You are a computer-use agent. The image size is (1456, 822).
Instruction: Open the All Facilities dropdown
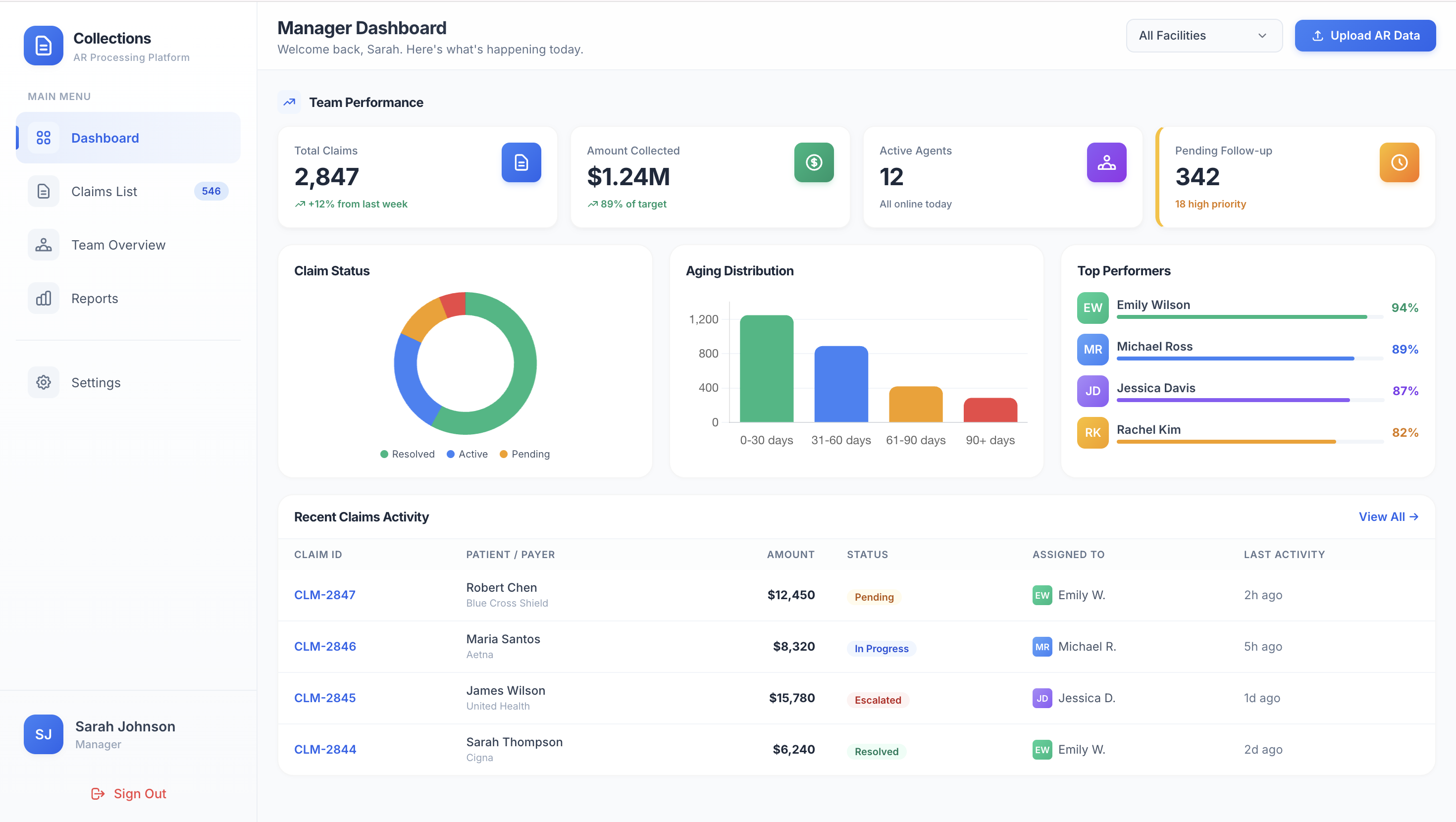click(1204, 36)
